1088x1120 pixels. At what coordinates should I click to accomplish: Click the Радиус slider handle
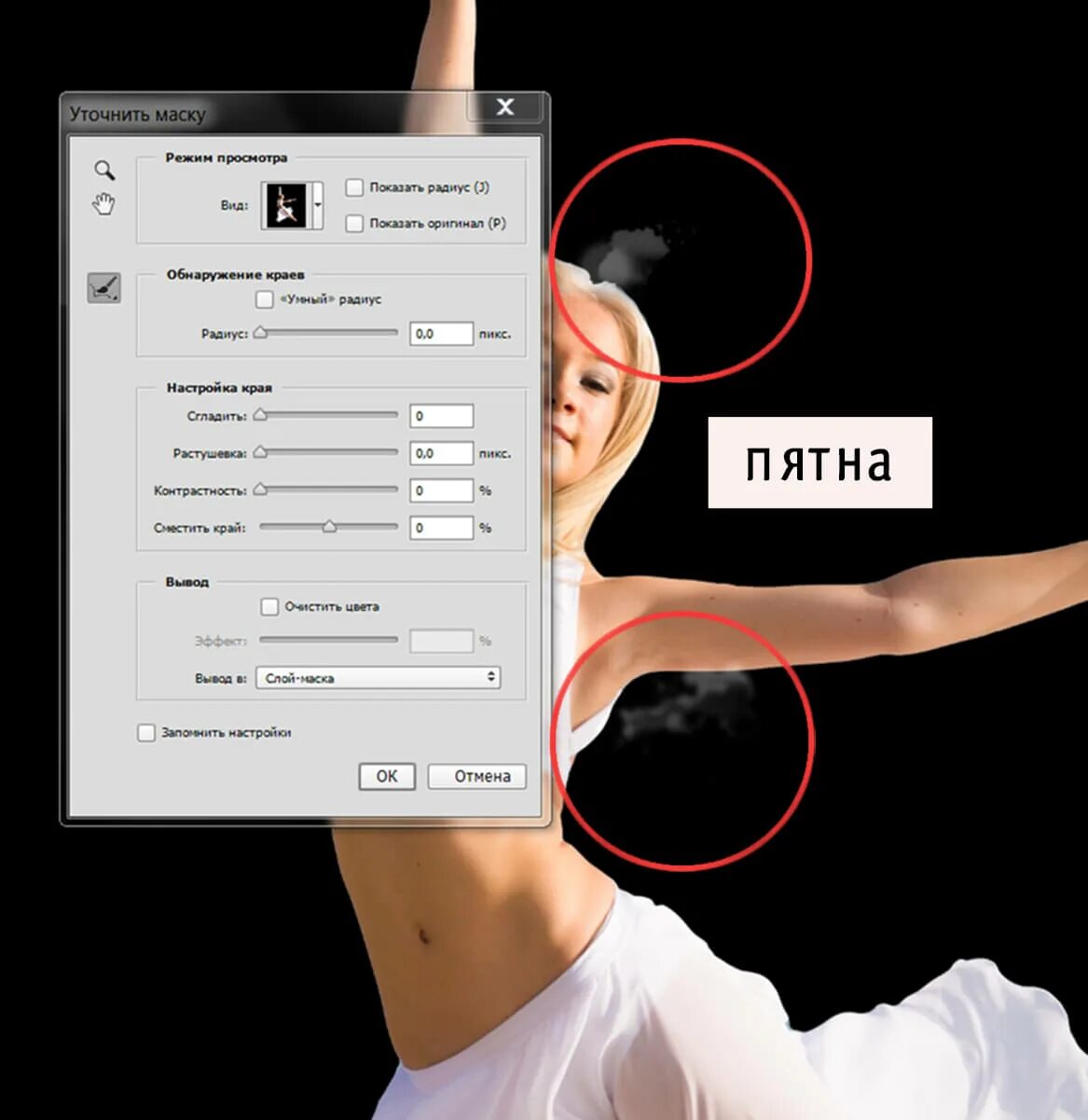(260, 332)
